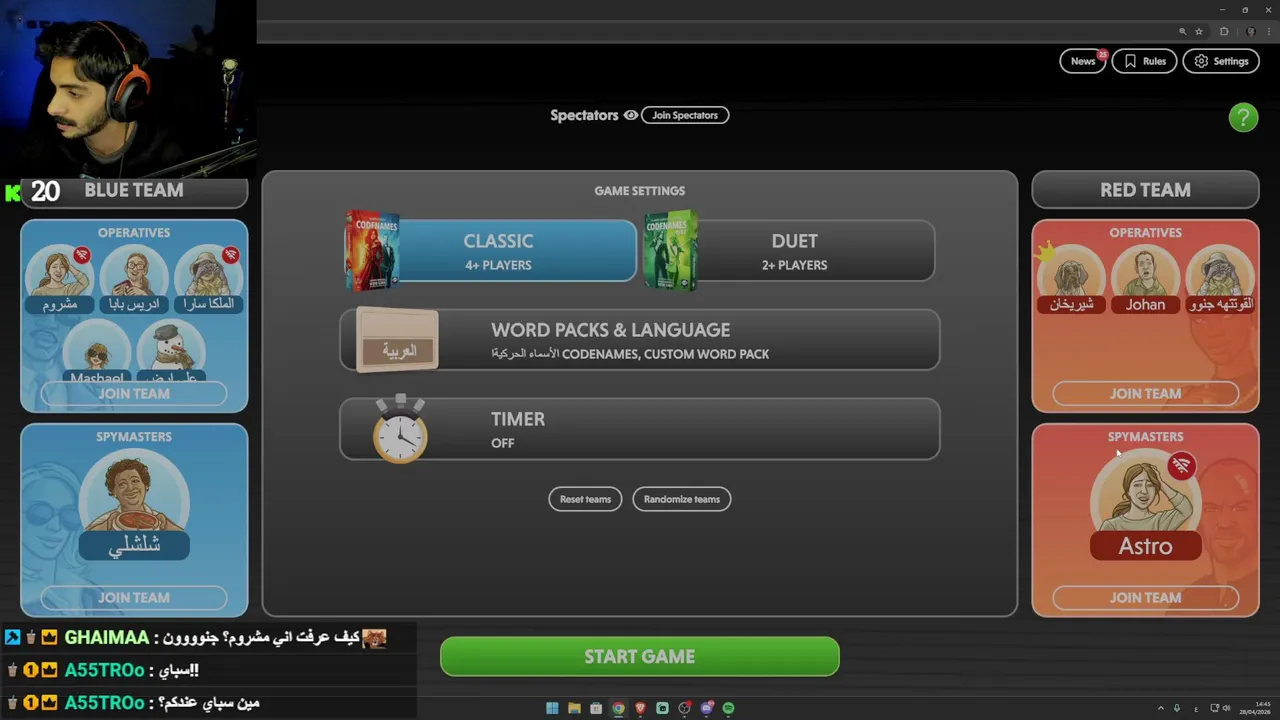This screenshot has width=1280, height=720.
Task: Click the Join Spectators button
Action: click(x=685, y=115)
